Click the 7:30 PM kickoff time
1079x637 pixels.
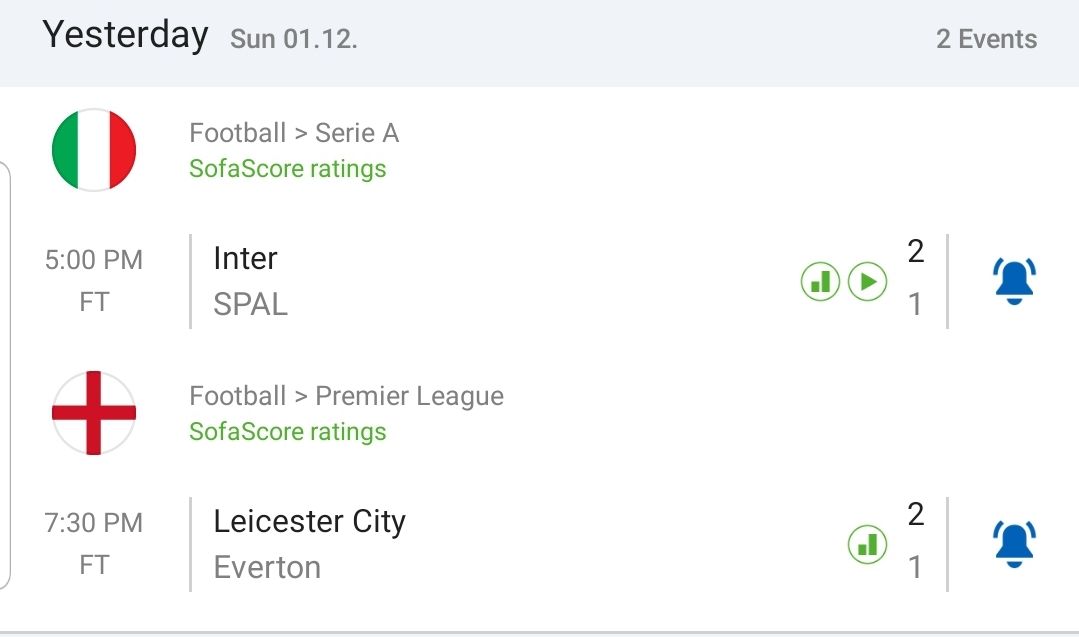94,523
